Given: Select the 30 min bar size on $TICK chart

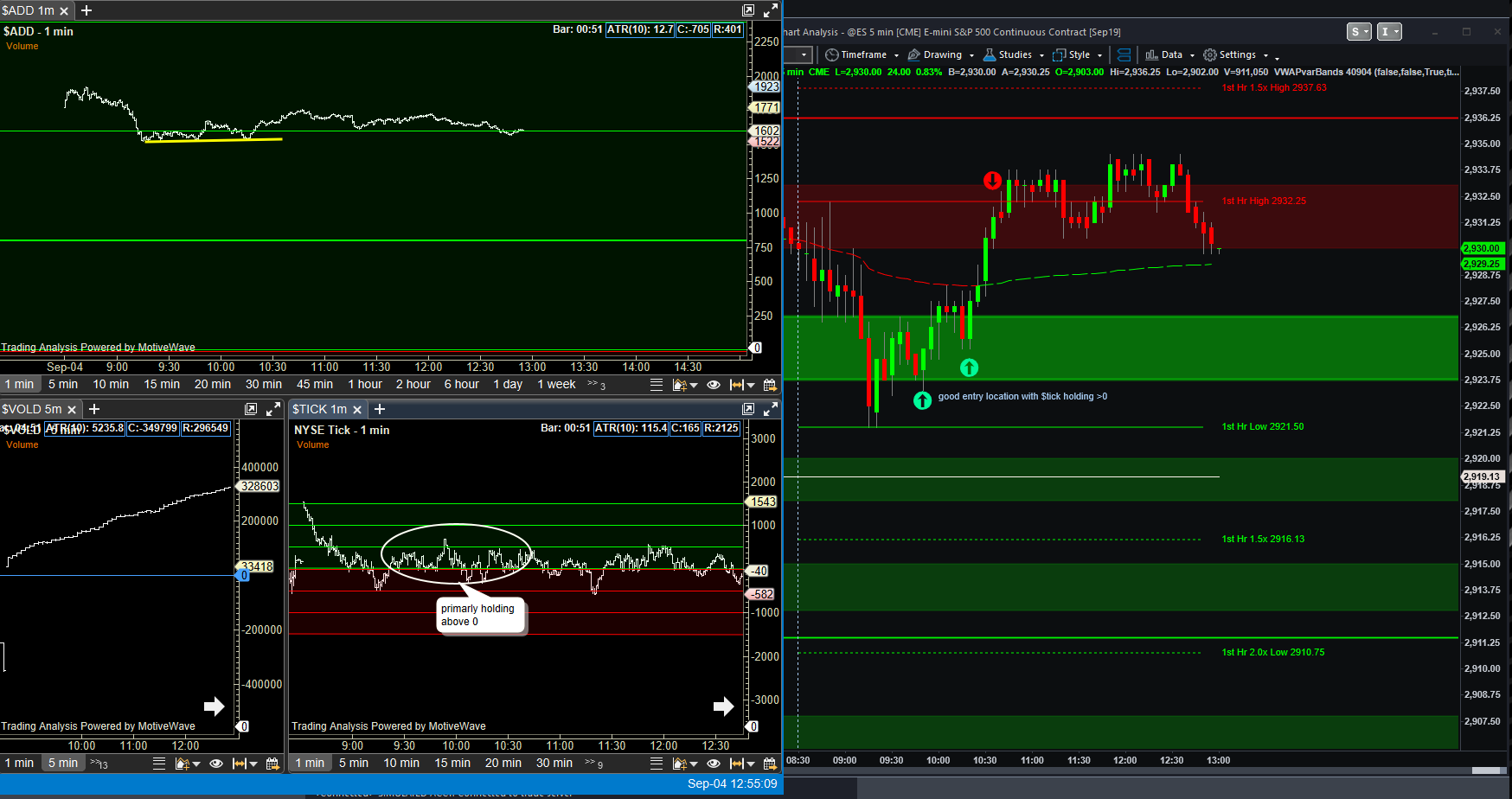Looking at the screenshot, I should (554, 764).
